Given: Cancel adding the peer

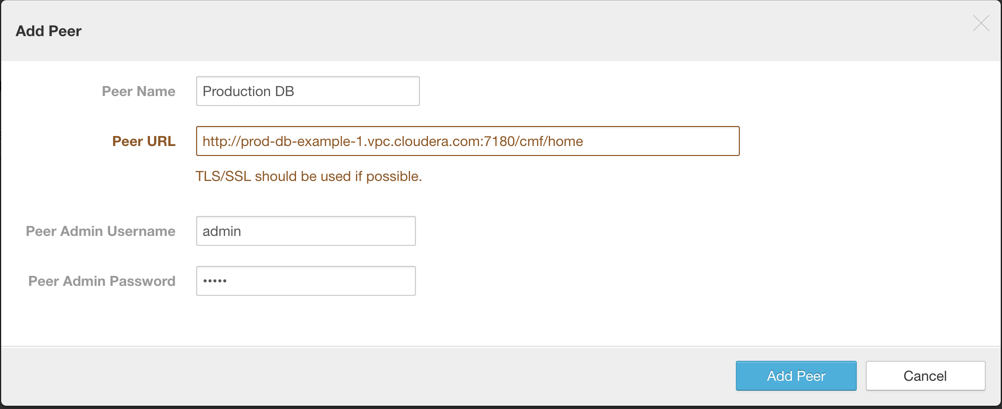Looking at the screenshot, I should 924,376.
